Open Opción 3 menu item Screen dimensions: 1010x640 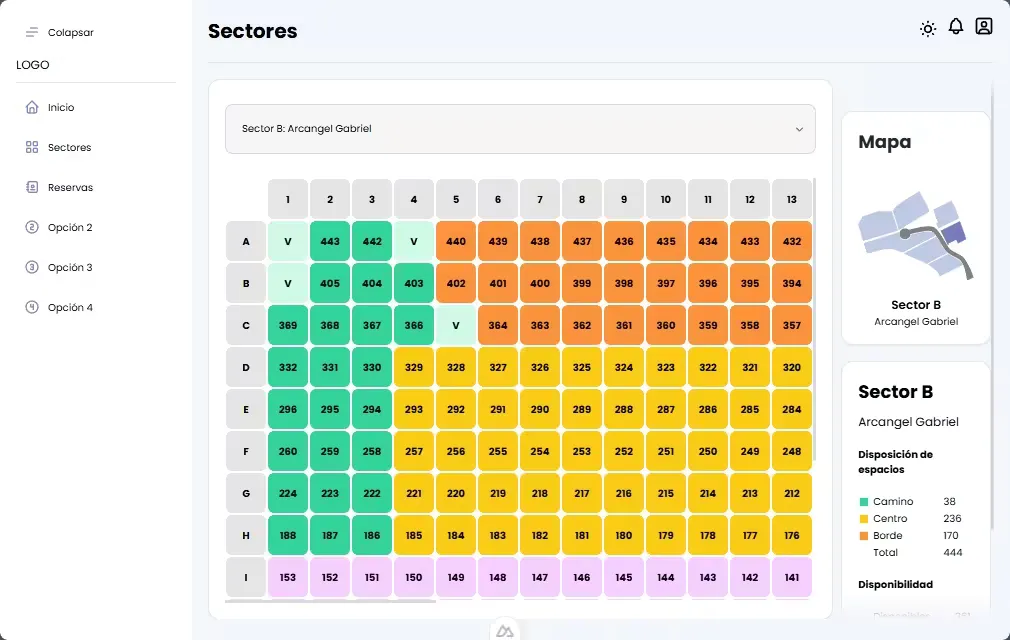tap(70, 267)
